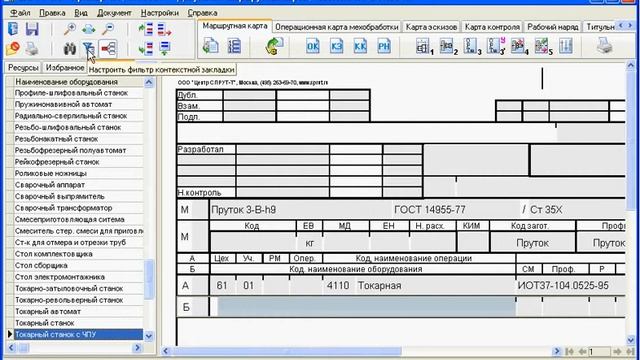The width and height of the screenshot is (640, 360).
Task: Click the toolbar icon numbered 1
Action: tap(424, 46)
